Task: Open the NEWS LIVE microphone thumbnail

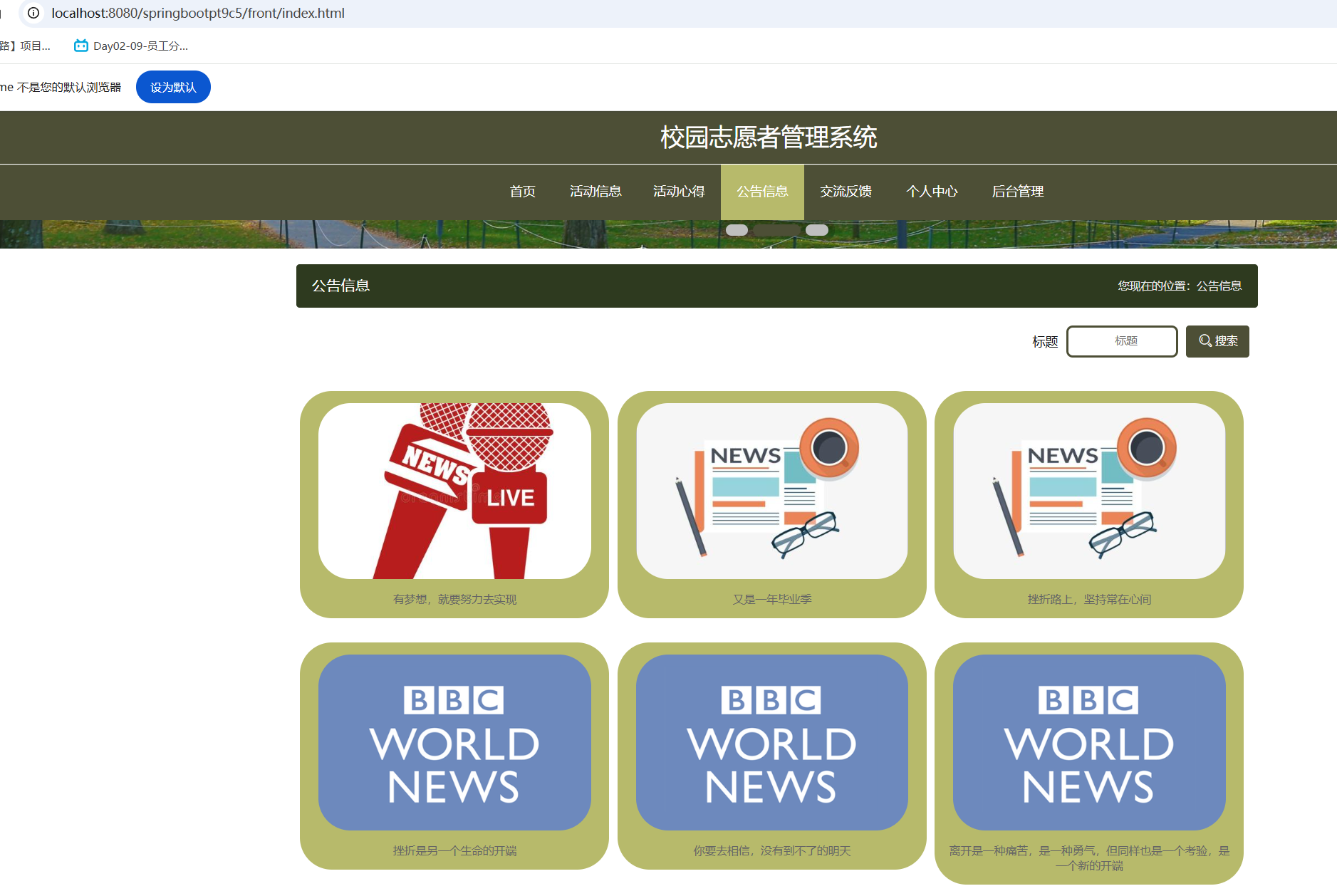Action: pos(454,491)
